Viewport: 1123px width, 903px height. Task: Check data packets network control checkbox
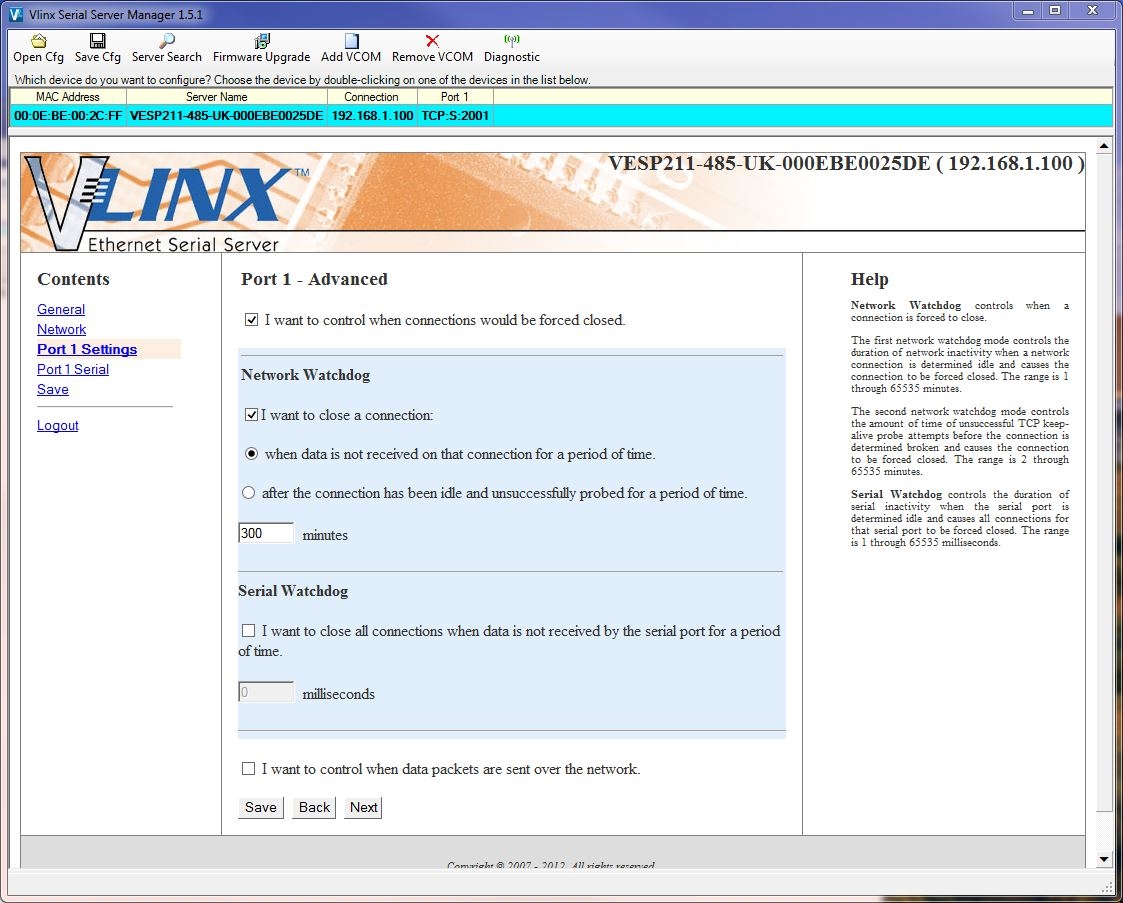pos(249,769)
